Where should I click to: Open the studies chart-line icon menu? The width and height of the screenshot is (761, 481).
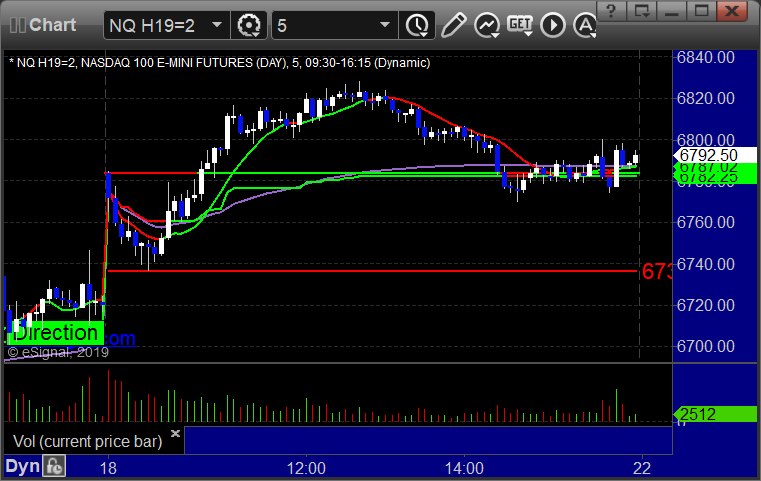(487, 25)
